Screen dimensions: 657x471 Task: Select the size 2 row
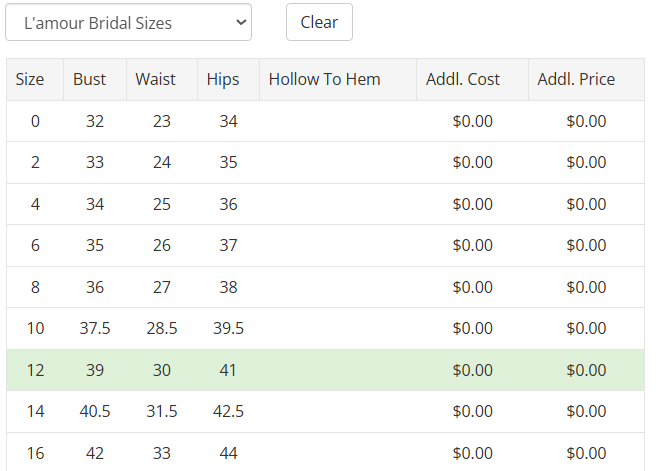tap(325, 163)
